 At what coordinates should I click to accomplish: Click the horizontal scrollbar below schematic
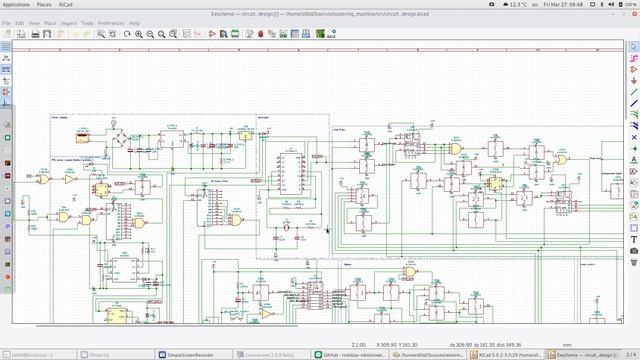(167, 326)
